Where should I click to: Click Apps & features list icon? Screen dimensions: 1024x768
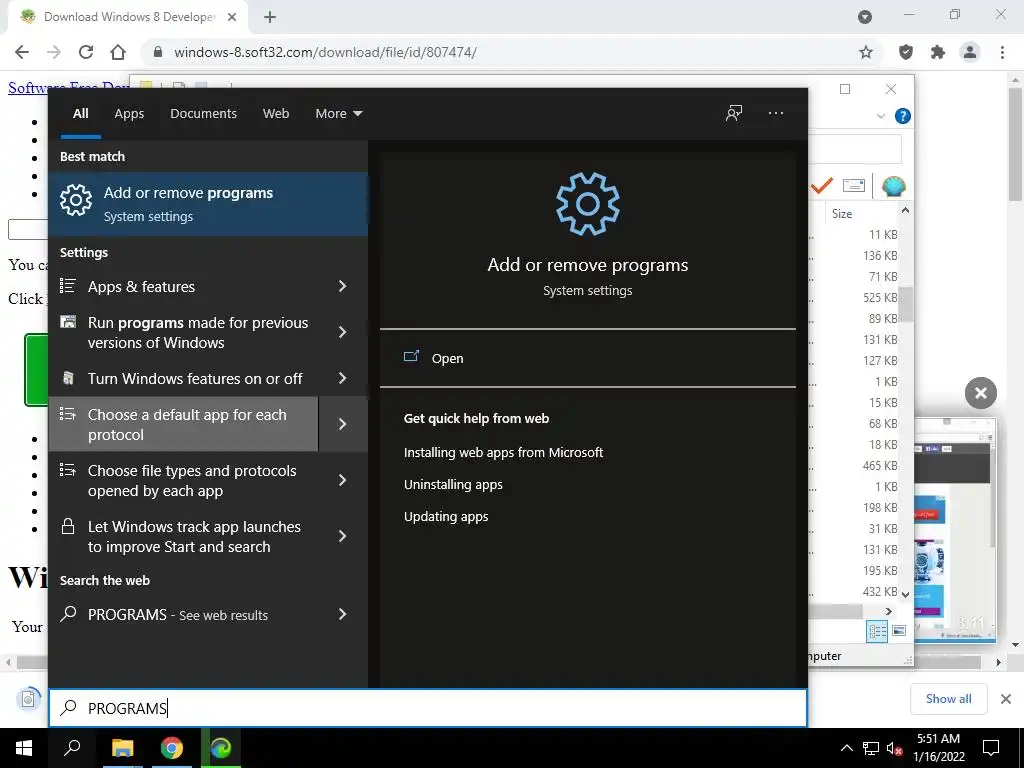(67, 285)
